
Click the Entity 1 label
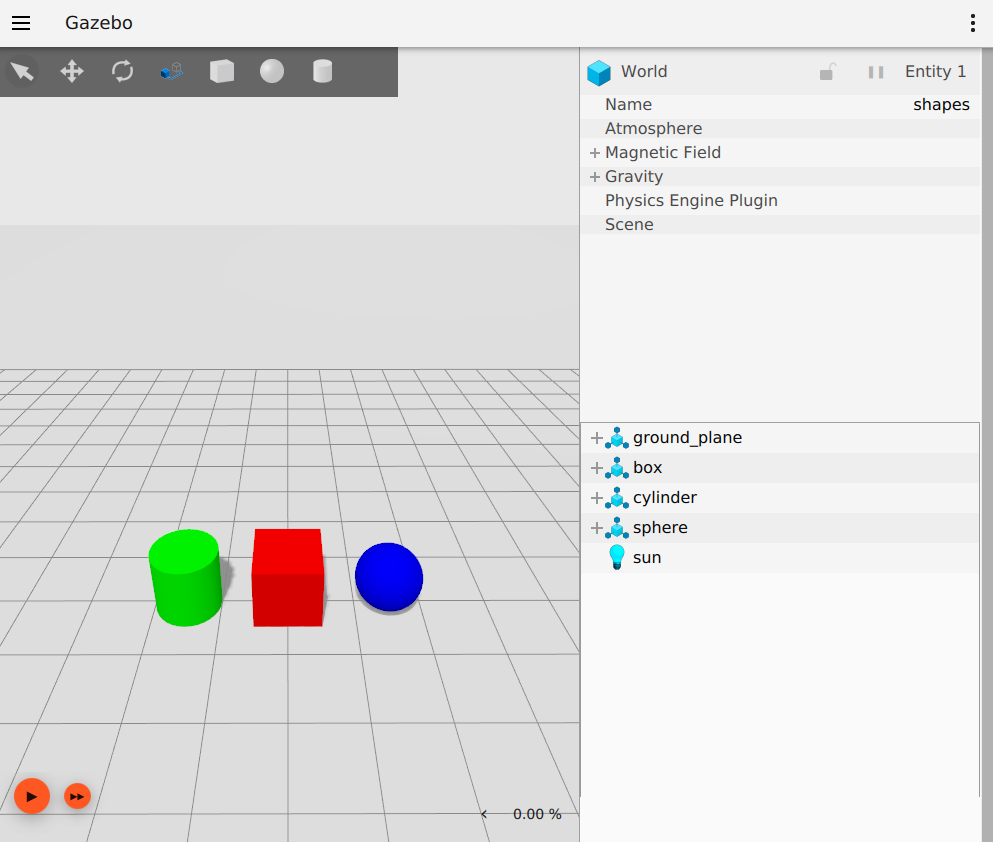pos(935,72)
